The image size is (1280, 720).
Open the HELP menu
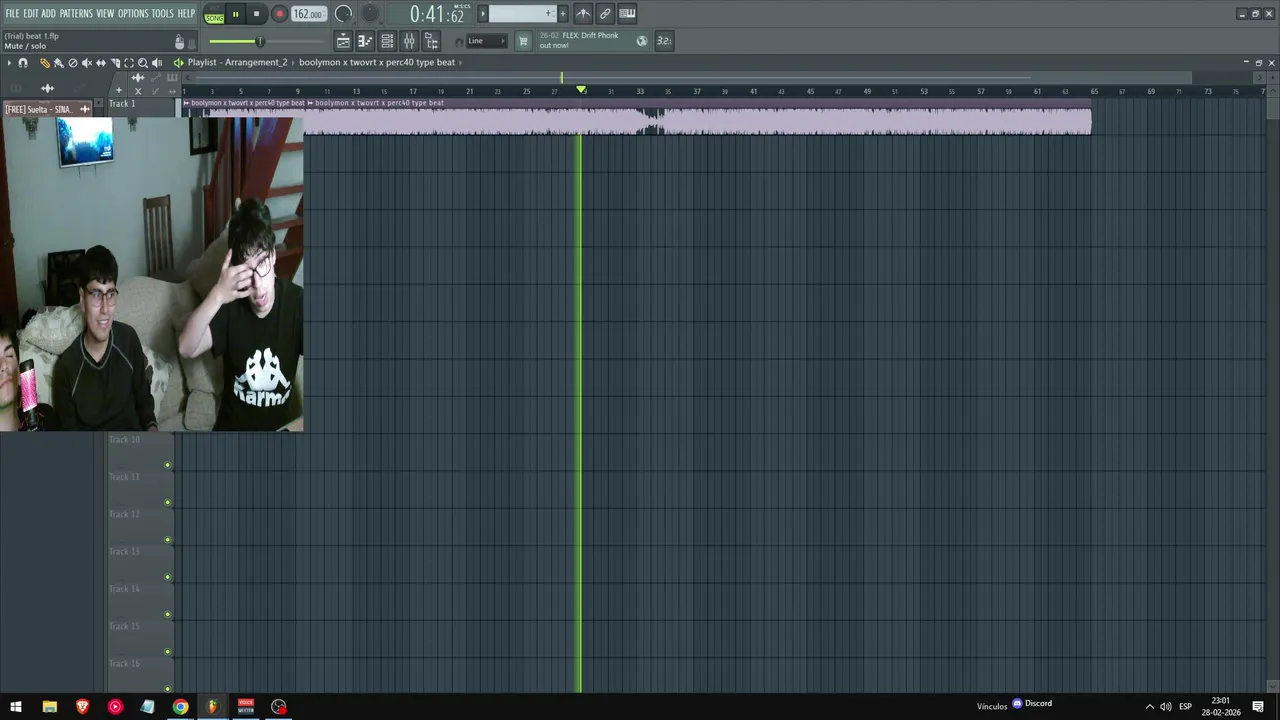coord(187,14)
